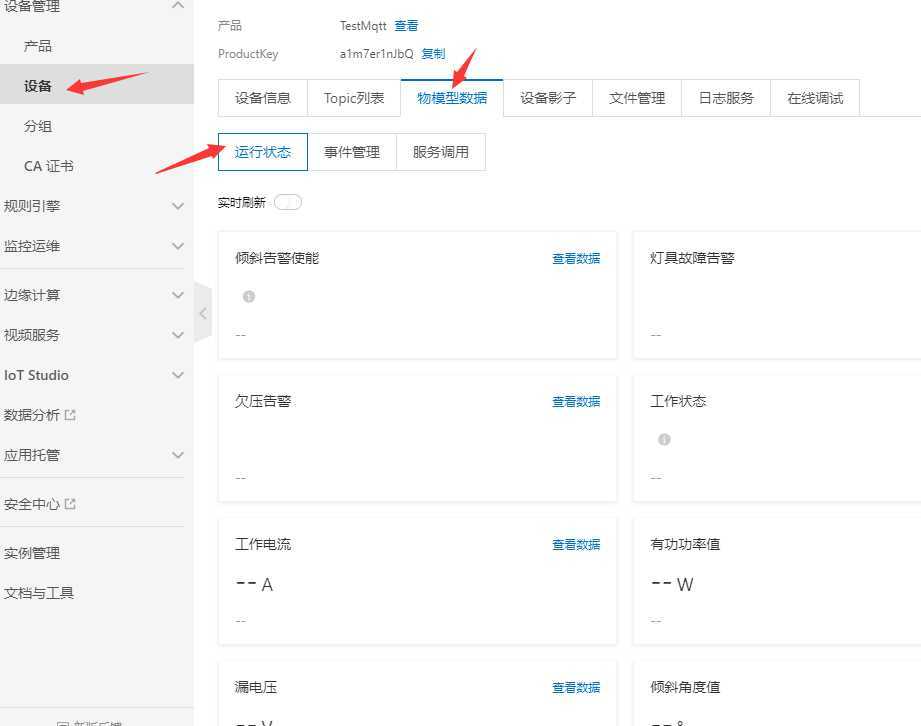Collapse the 设备管理 section chevron

[x=178, y=6]
